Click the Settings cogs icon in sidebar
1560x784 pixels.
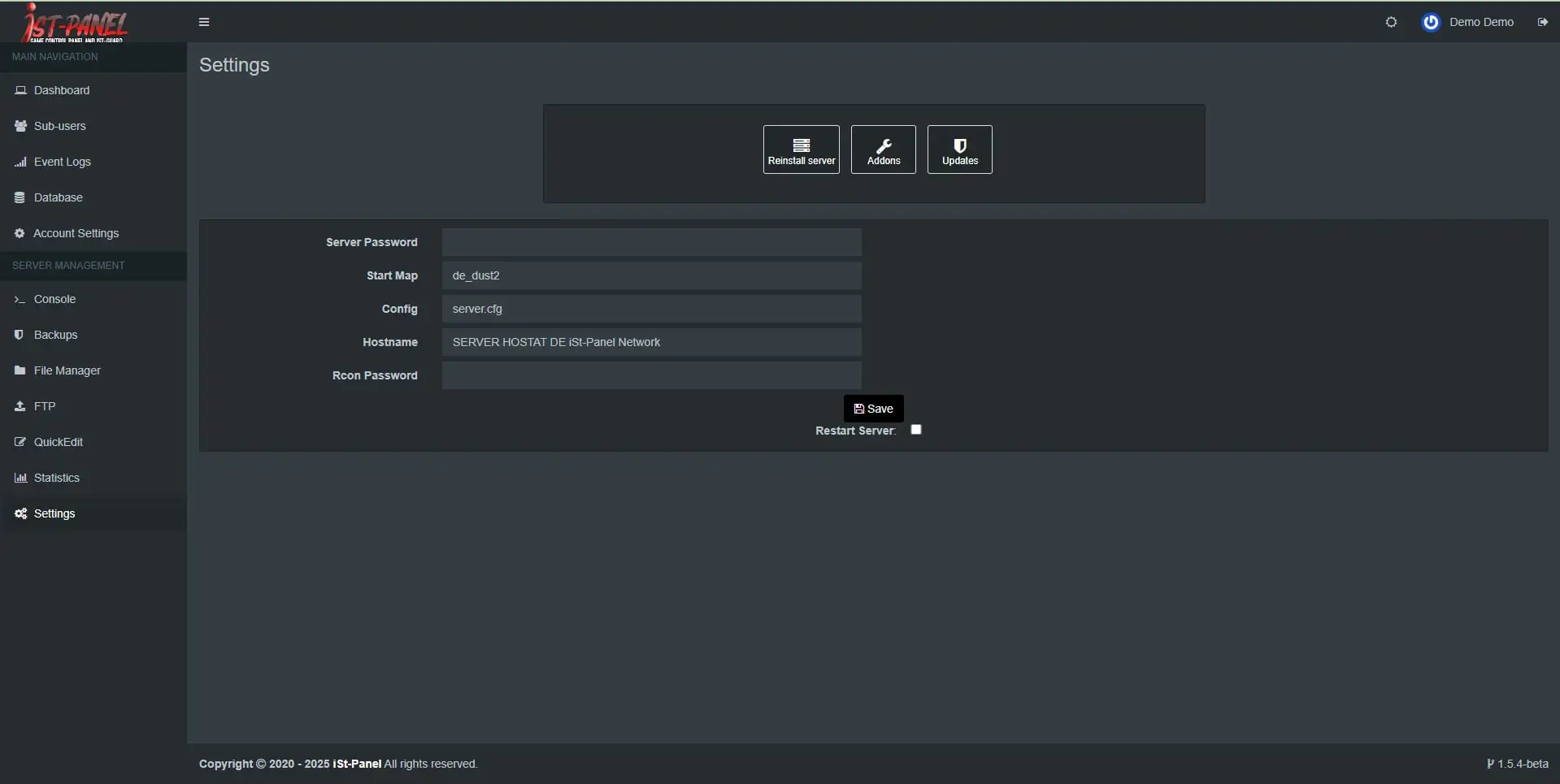tap(20, 513)
